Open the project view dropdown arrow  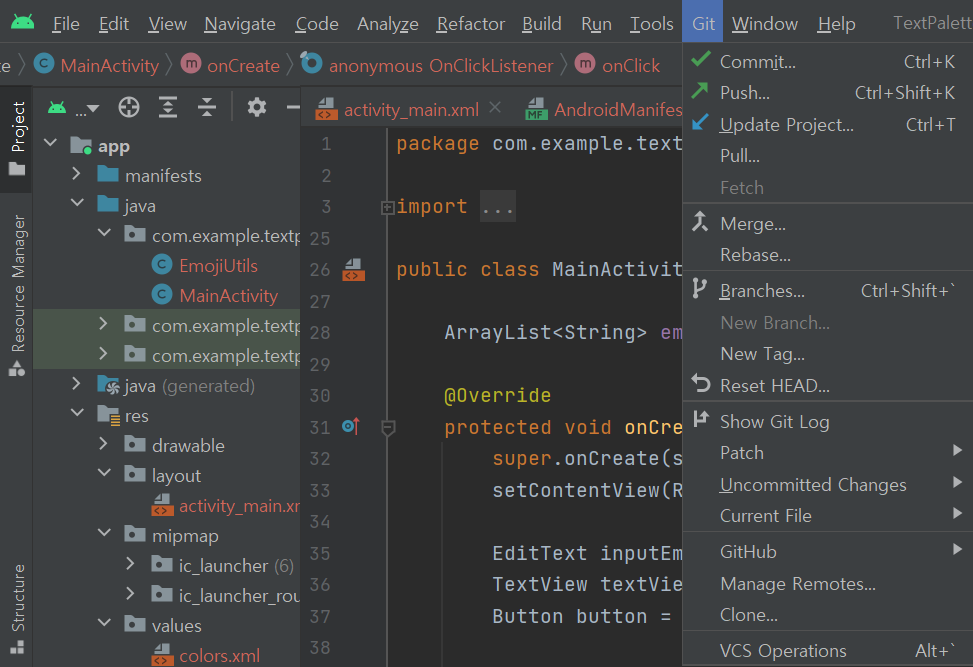click(93, 109)
